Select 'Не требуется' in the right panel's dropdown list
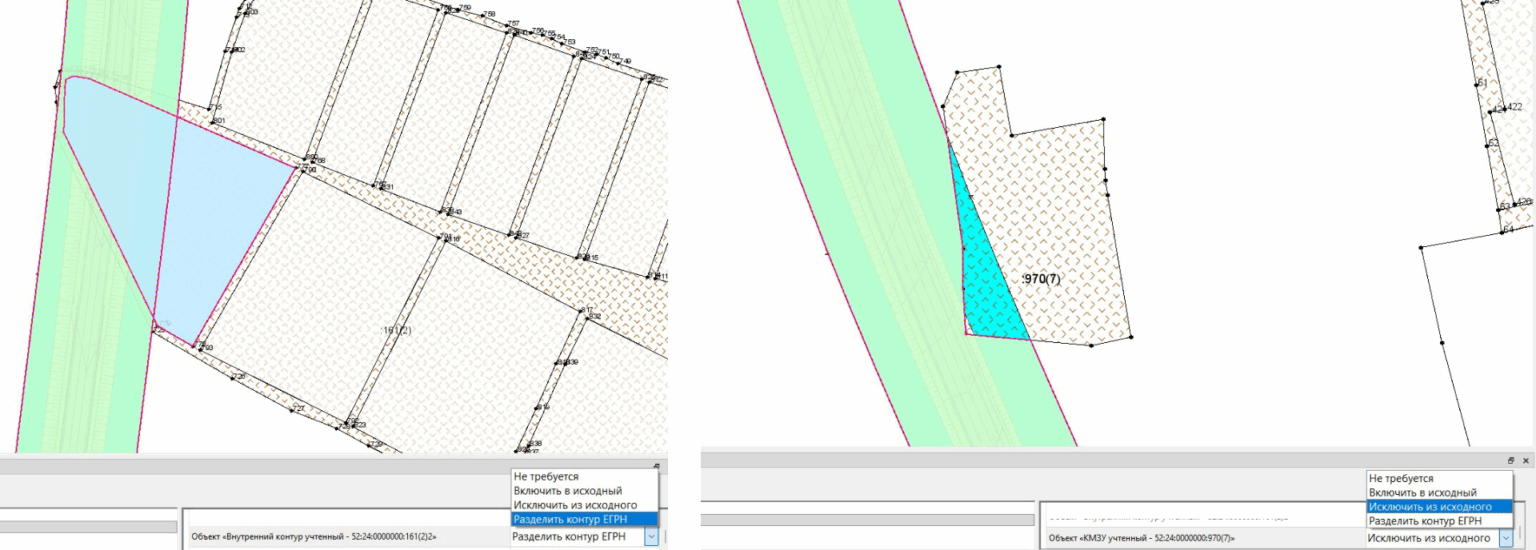Viewport: 1536px width, 550px height. click(x=1440, y=478)
